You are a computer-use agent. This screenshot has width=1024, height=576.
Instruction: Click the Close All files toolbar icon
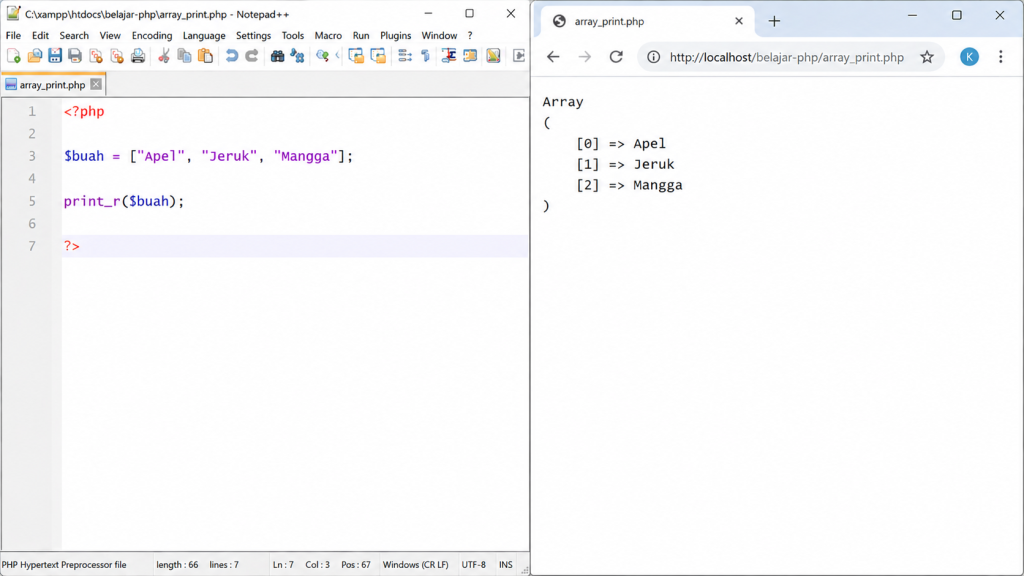pos(117,56)
